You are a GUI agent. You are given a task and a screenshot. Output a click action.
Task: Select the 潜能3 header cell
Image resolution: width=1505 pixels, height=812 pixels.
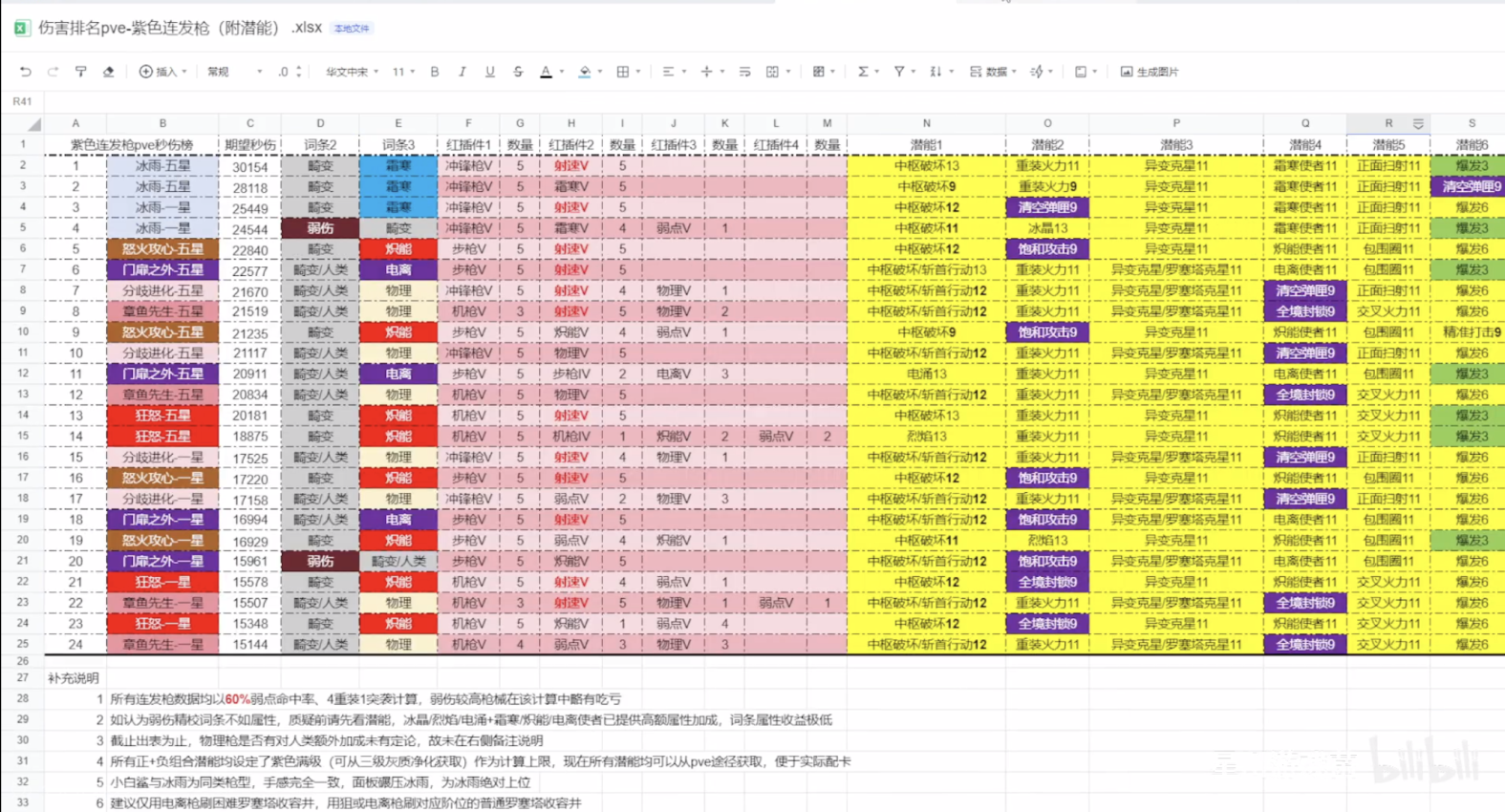click(1176, 145)
